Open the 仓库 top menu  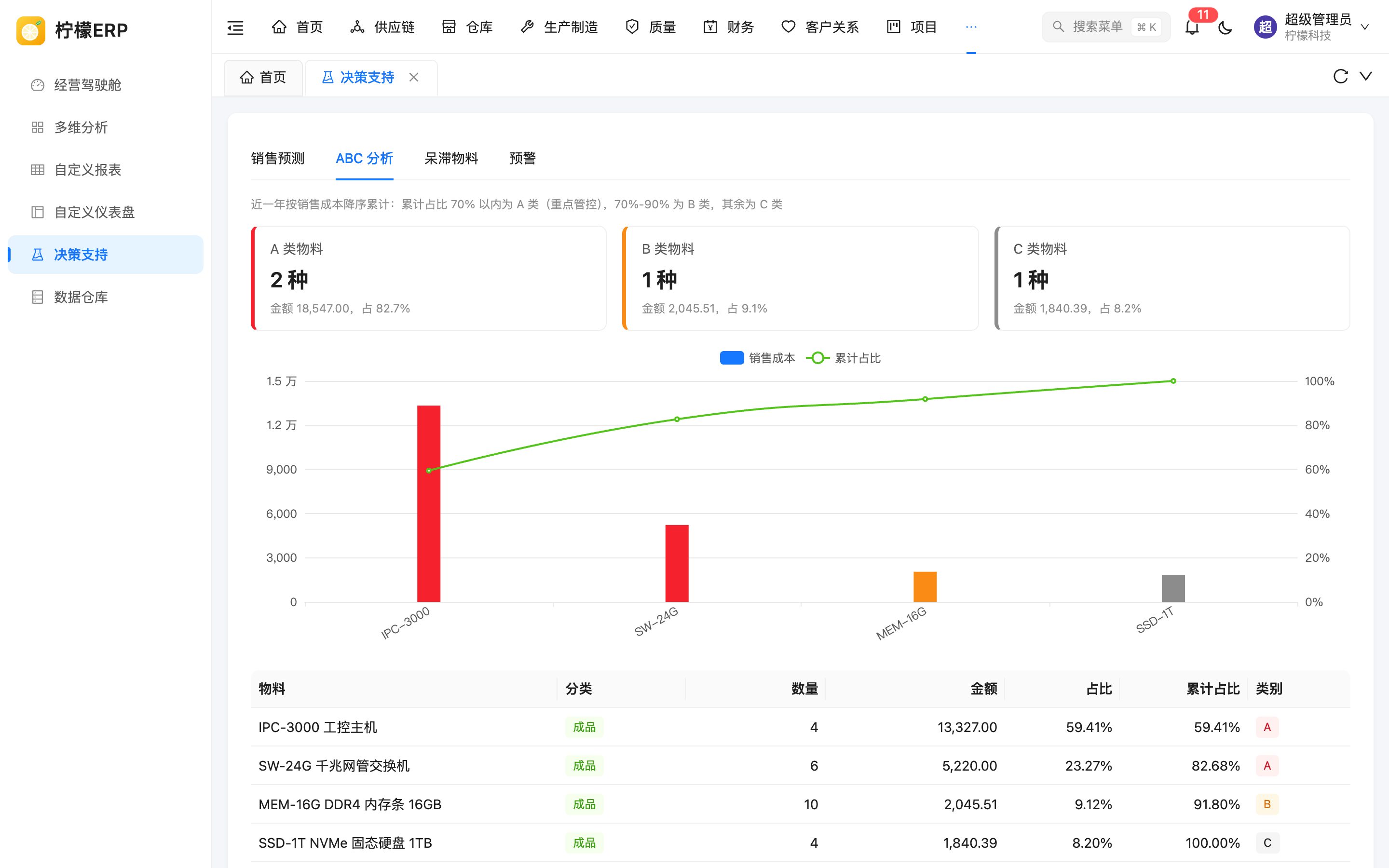[x=467, y=27]
